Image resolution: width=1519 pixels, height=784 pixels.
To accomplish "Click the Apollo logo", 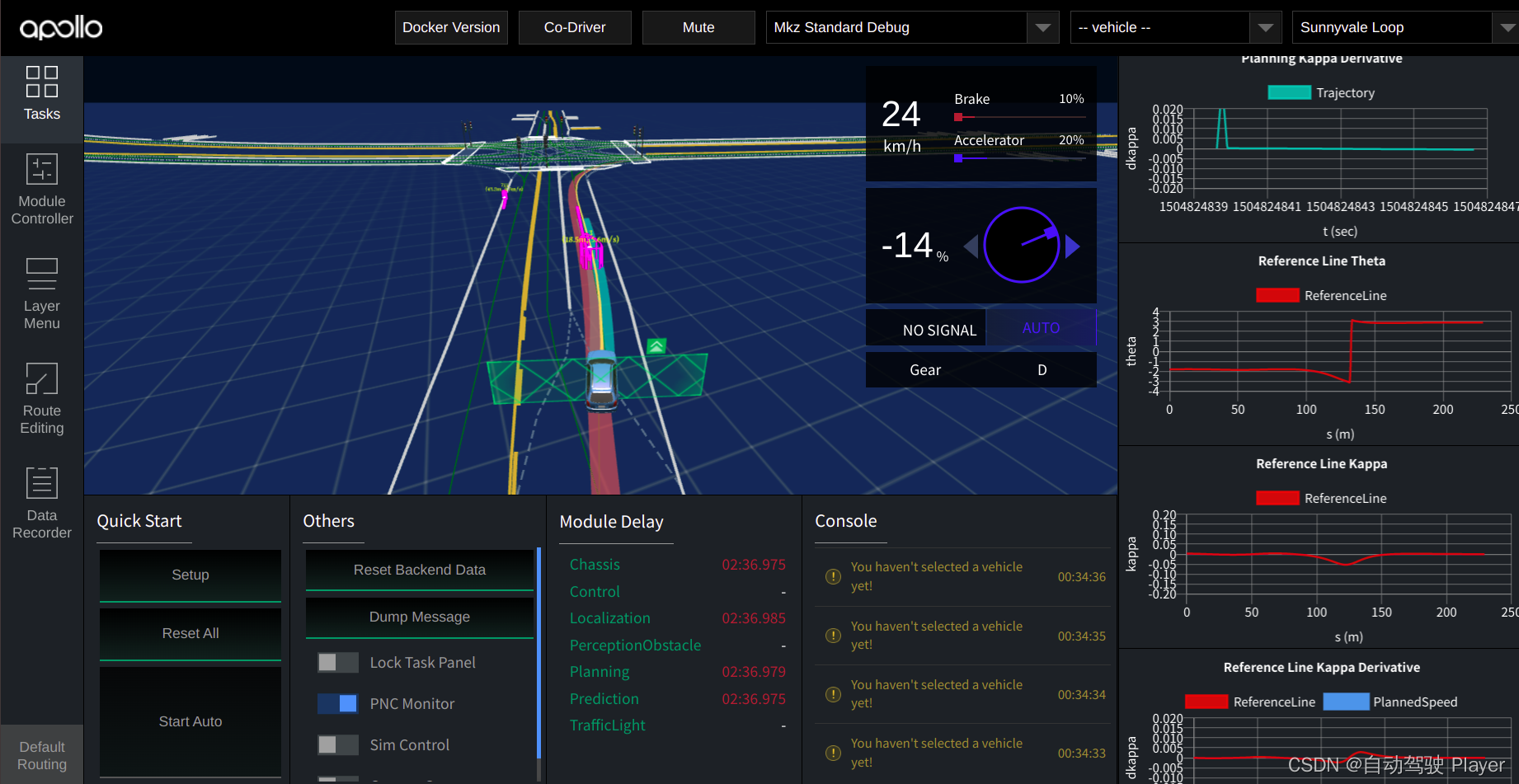I will pyautogui.click(x=59, y=27).
